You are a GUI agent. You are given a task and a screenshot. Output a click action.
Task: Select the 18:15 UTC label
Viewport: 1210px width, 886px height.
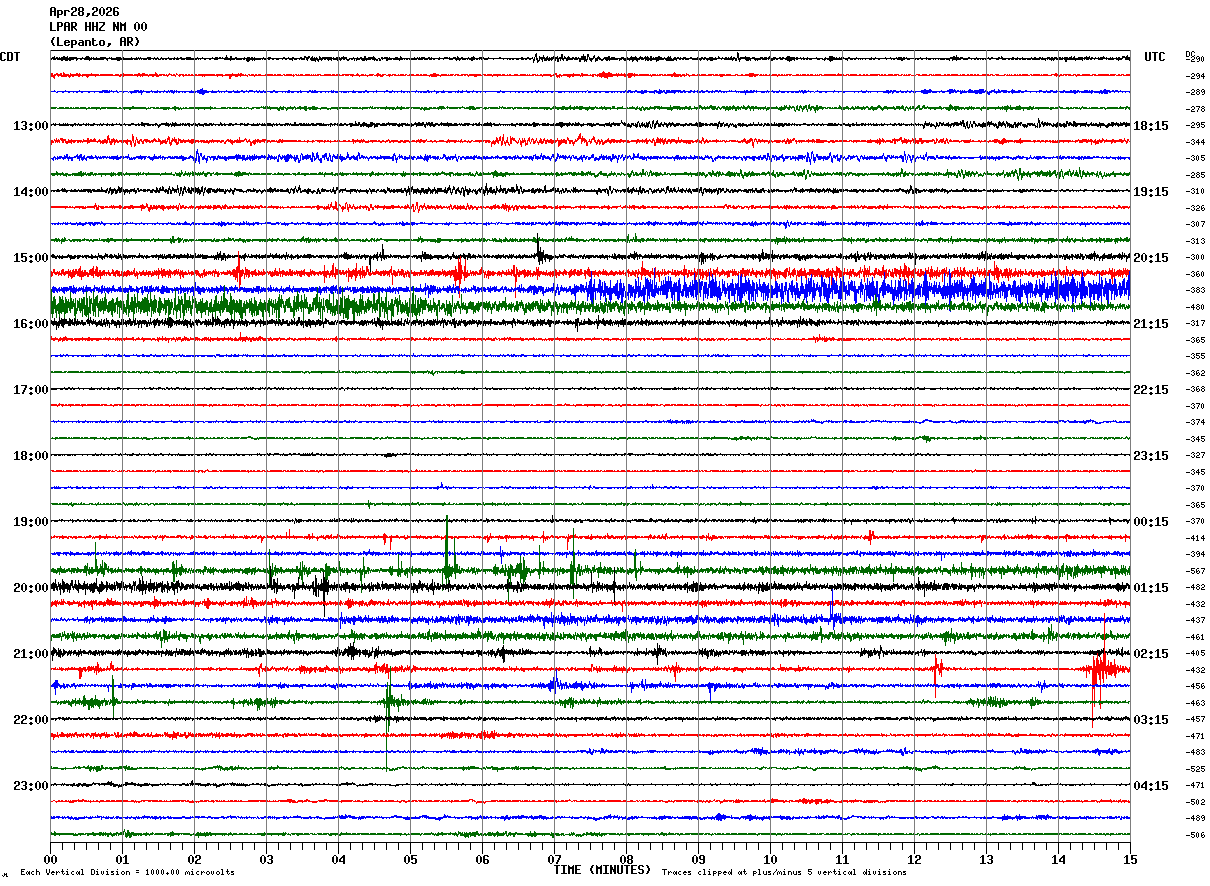tap(1151, 126)
